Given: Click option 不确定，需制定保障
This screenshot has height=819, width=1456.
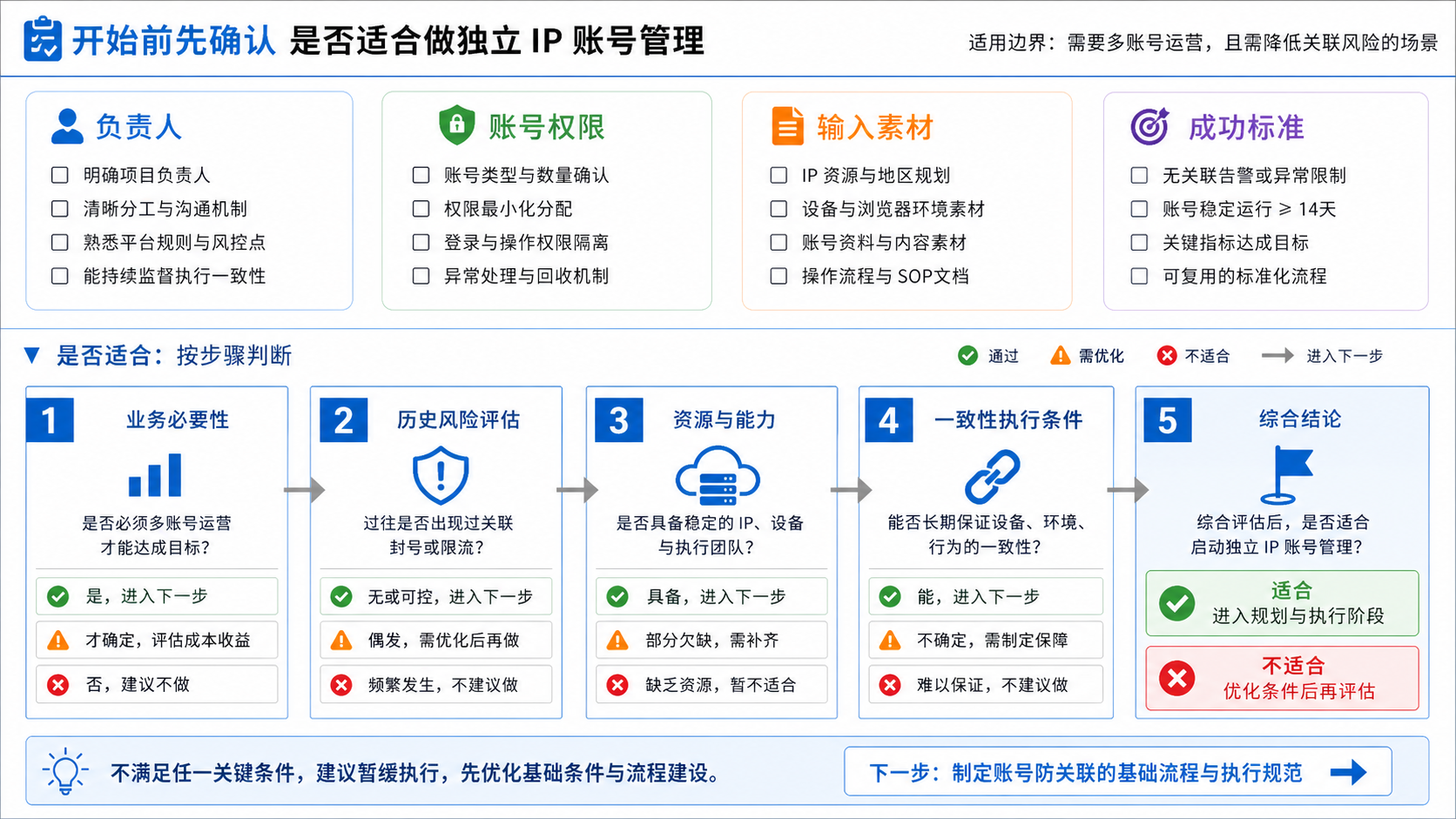Looking at the screenshot, I should (x=986, y=641).
